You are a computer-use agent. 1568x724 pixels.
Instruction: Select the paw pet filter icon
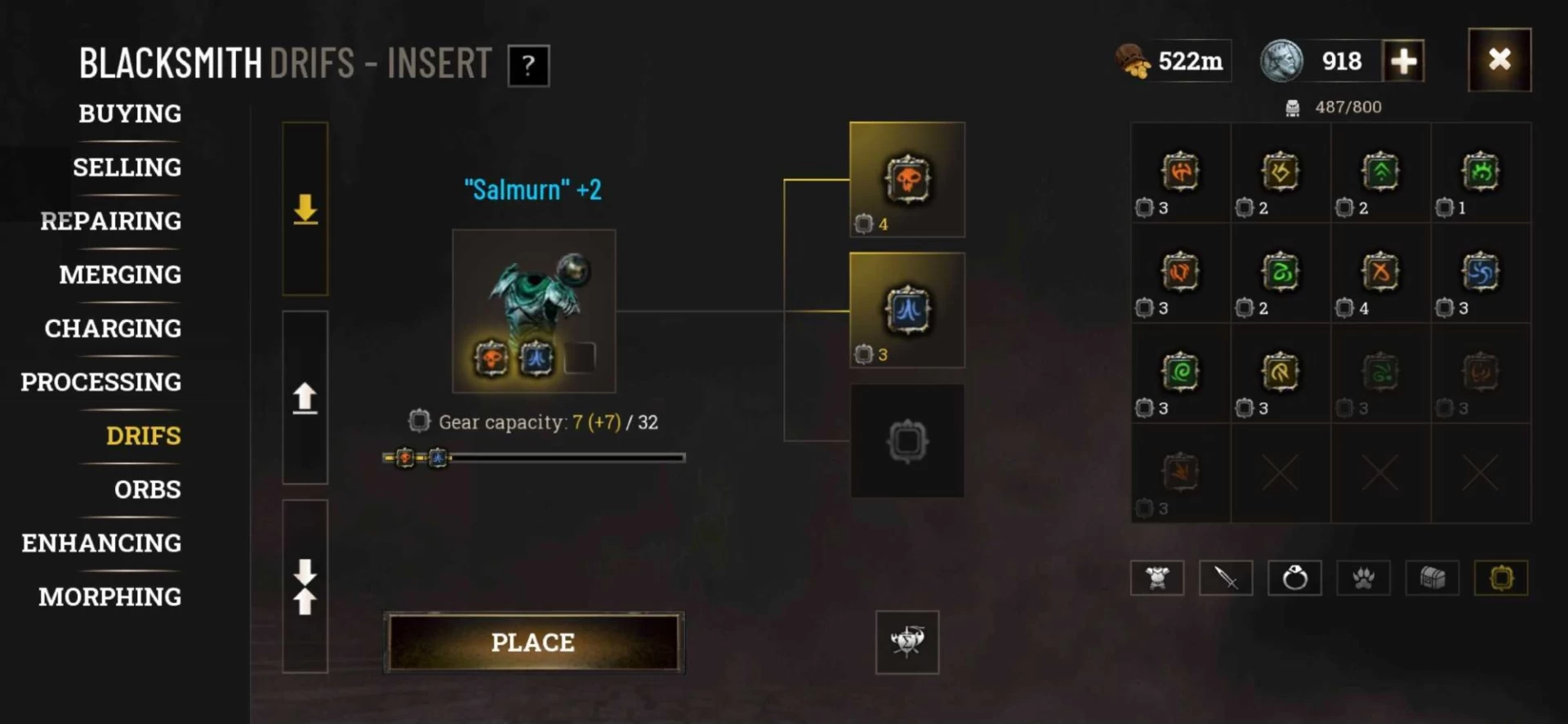(x=1363, y=578)
